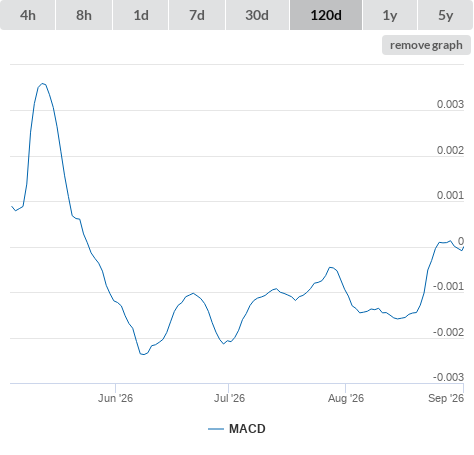This screenshot has width=474, height=455.
Task: Click the Aug '26 axis label
Action: tap(346, 398)
